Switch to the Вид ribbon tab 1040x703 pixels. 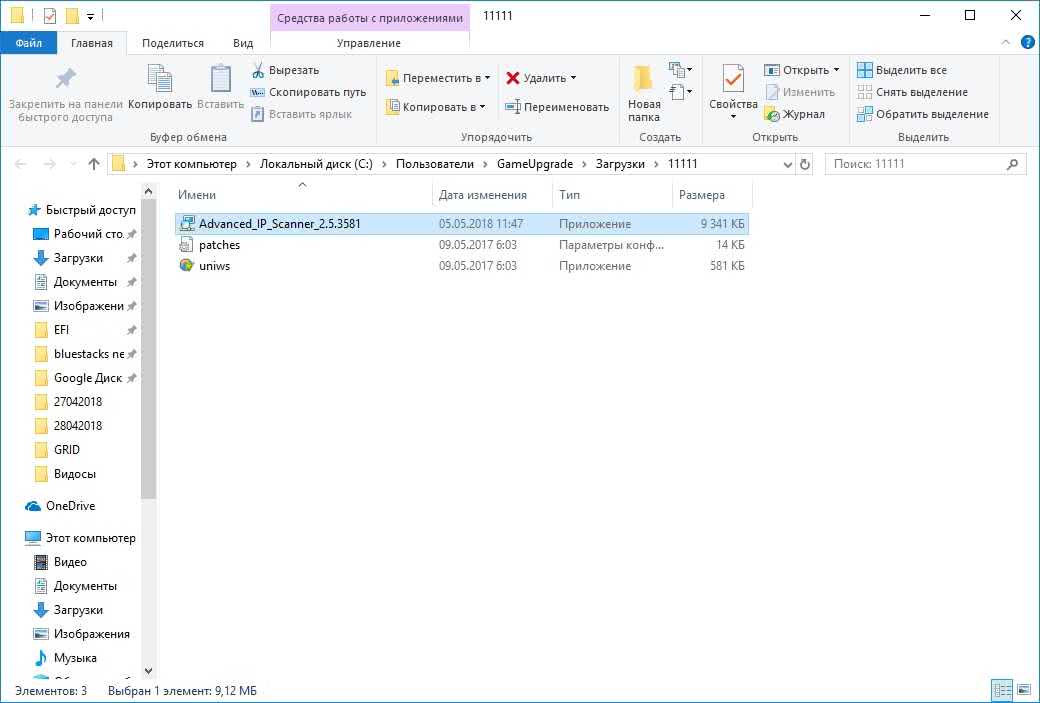coord(243,43)
